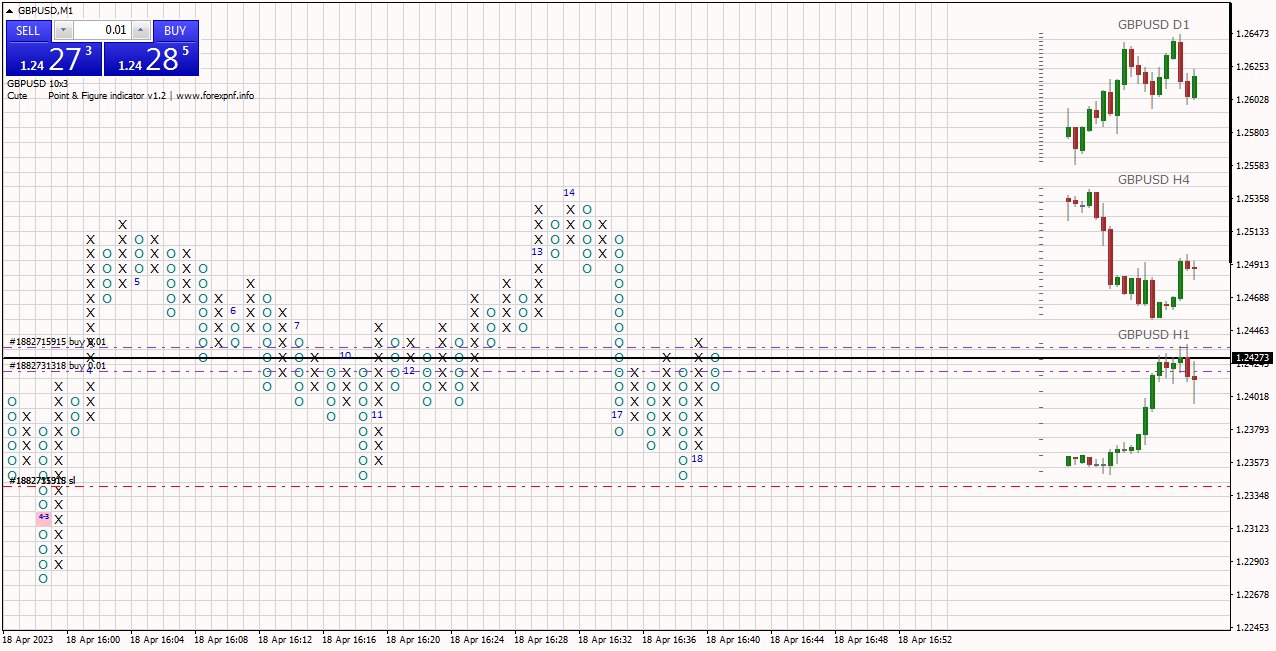Click price scale value 1.25358
Image resolution: width=1276 pixels, height=651 pixels.
pos(1253,199)
